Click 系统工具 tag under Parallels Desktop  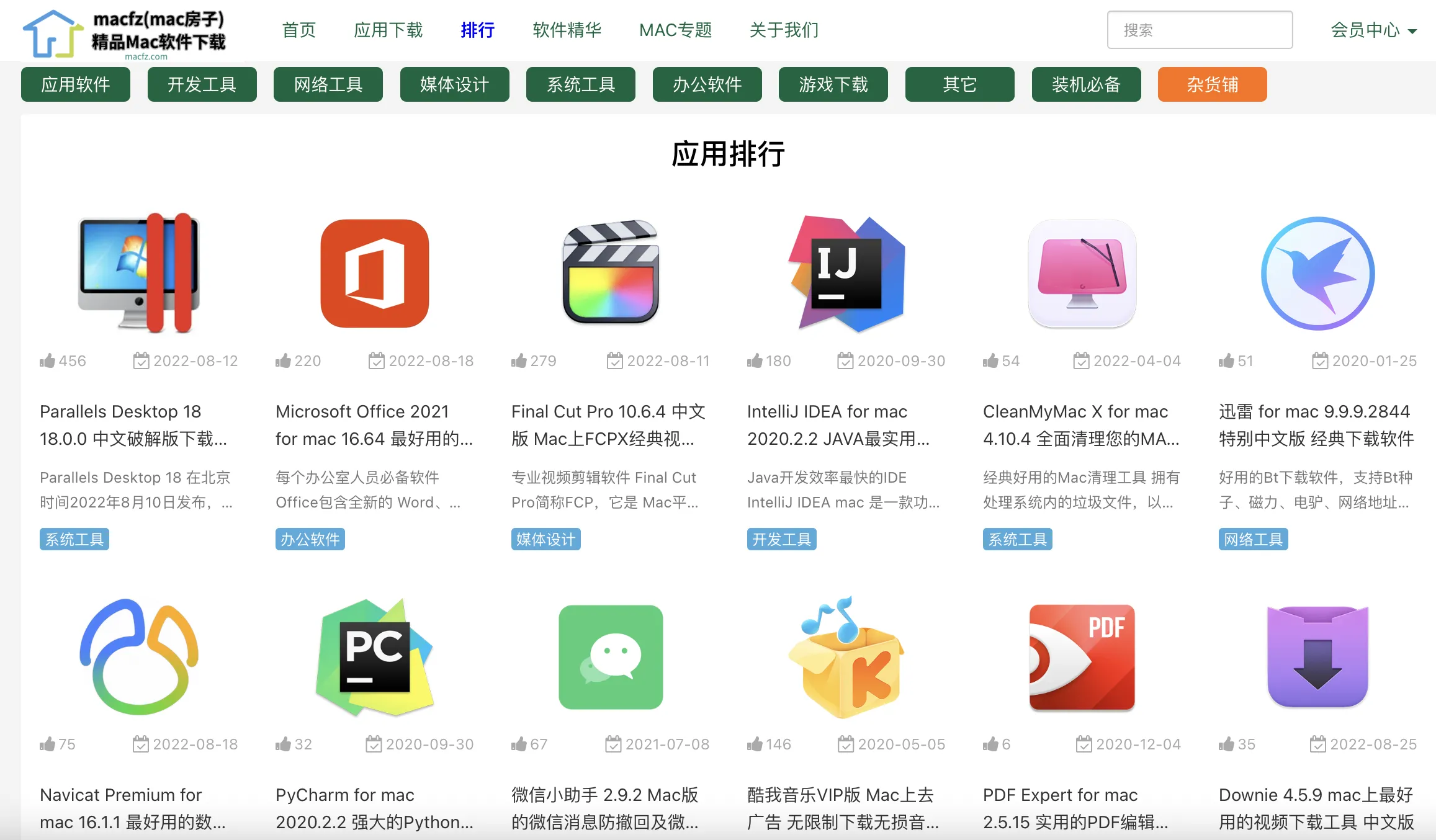[74, 539]
